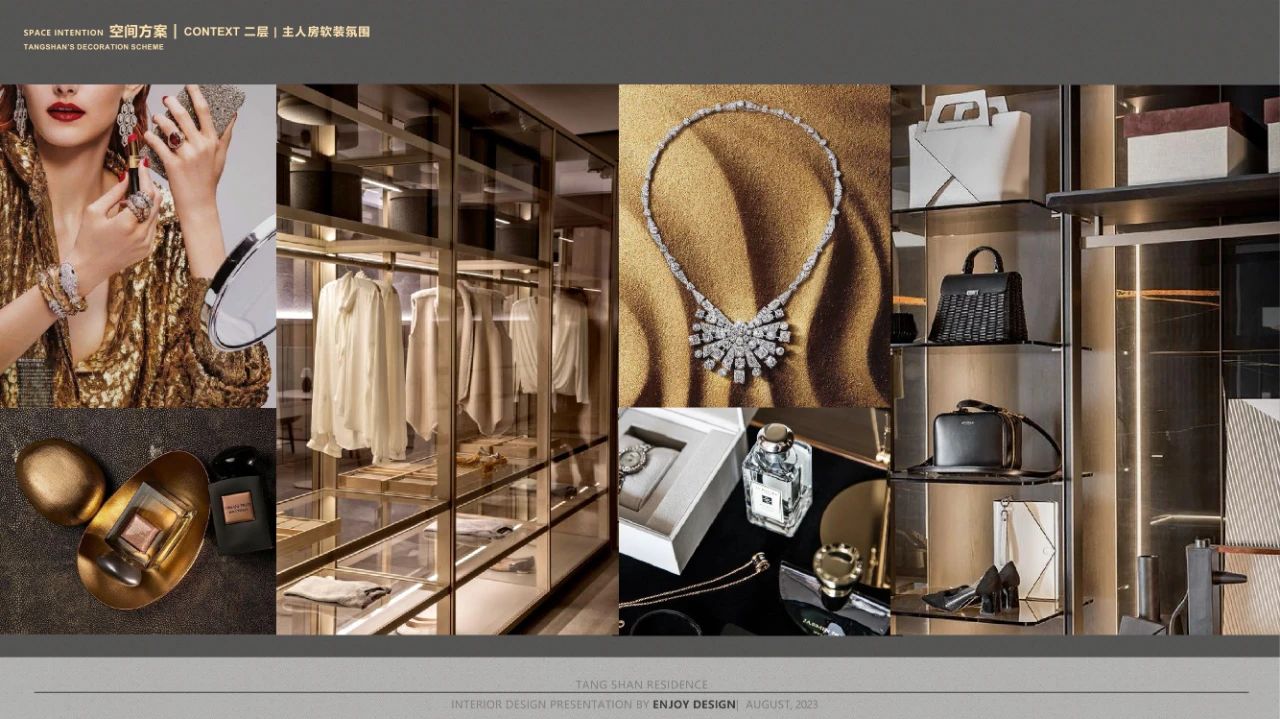Viewport: 1280px width, 719px height.
Task: Select the woman with red lipstick image
Action: click(137, 245)
